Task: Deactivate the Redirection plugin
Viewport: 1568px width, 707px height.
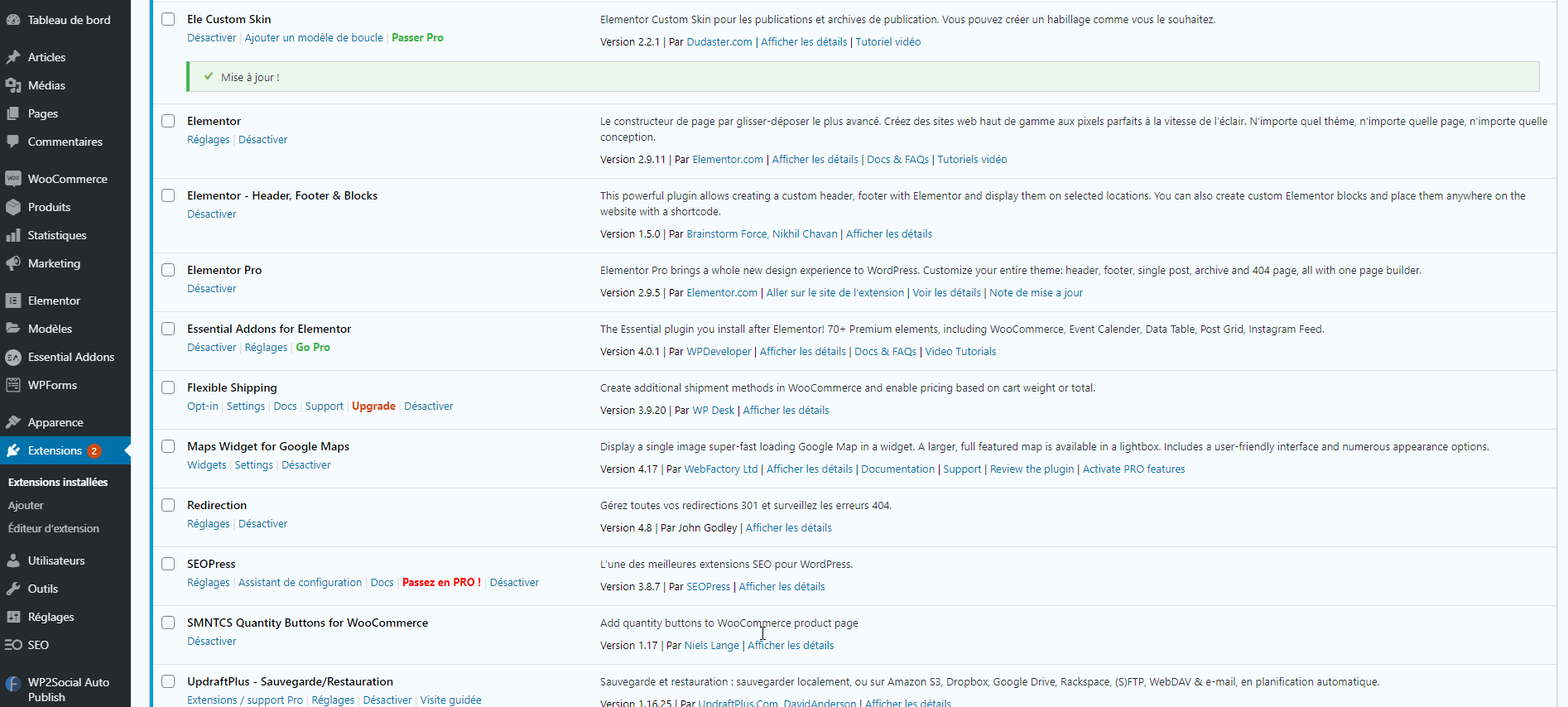Action: [x=263, y=524]
